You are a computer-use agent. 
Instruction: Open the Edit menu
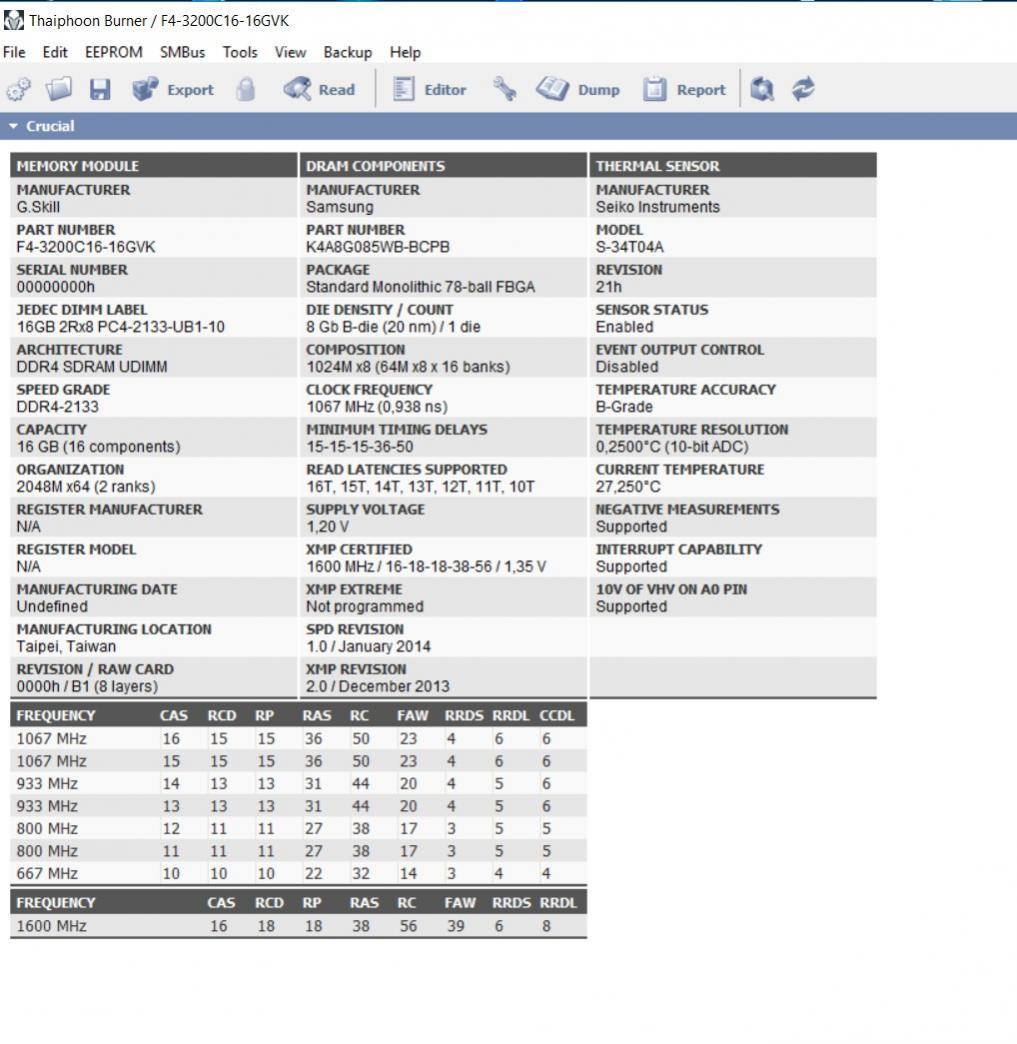55,52
